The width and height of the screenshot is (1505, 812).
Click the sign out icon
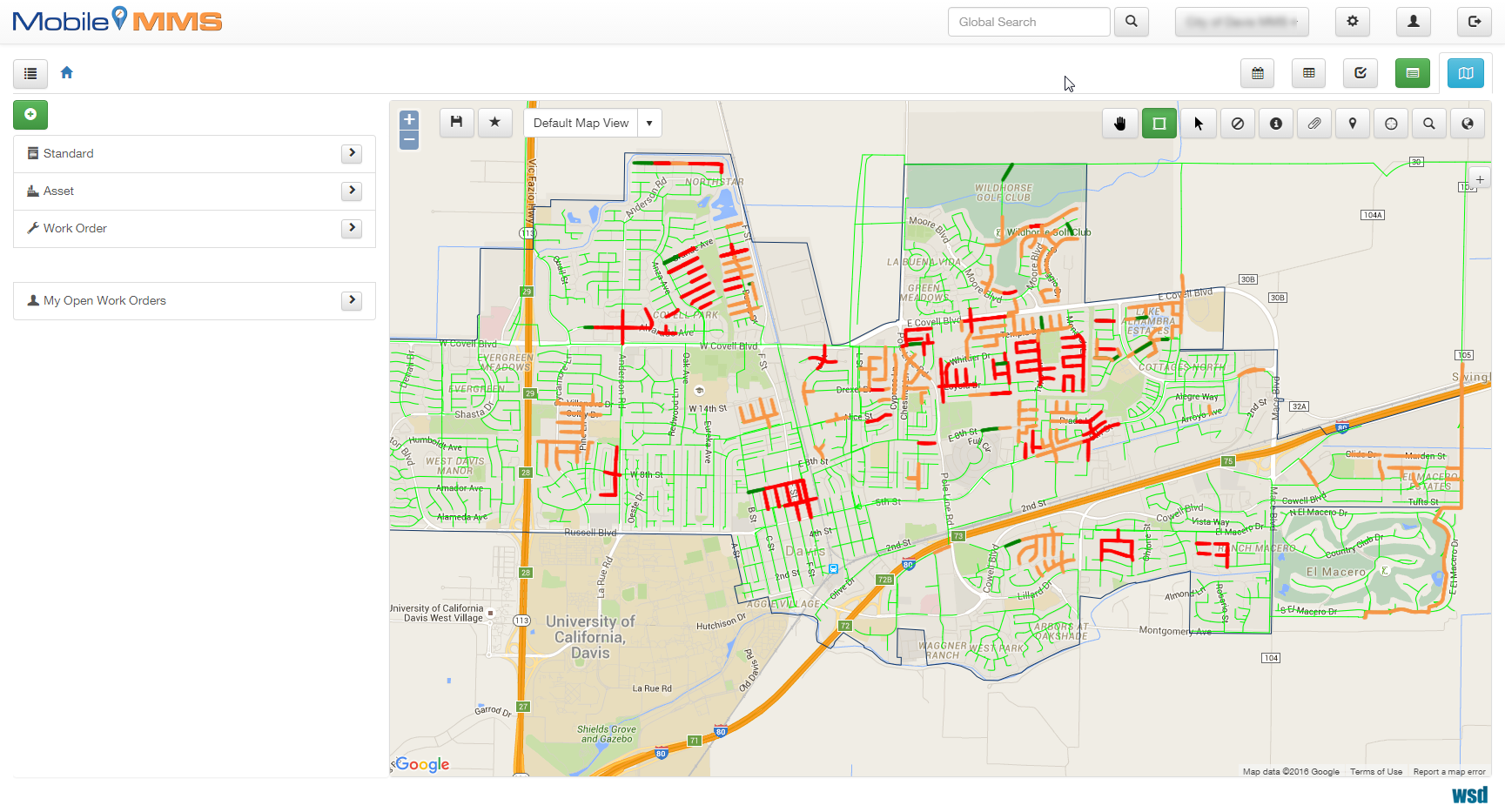click(1475, 22)
